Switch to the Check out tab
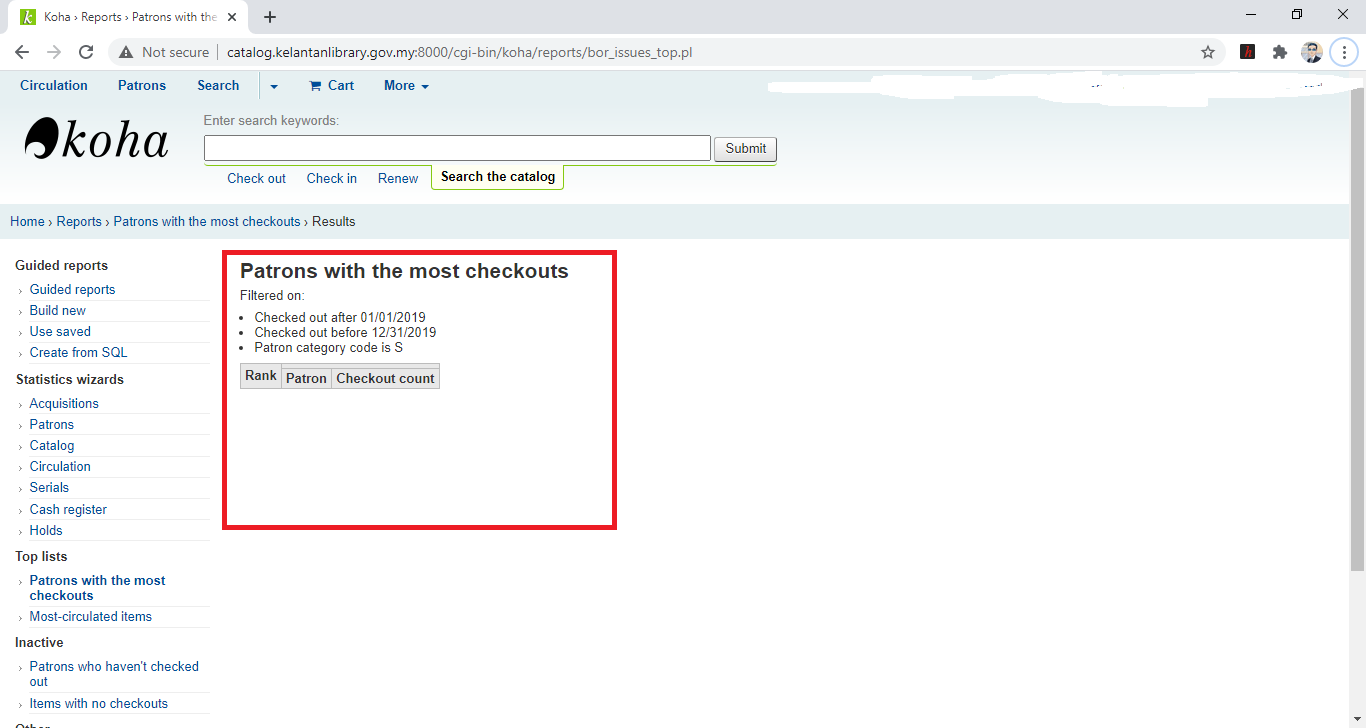Image resolution: width=1366 pixels, height=728 pixels. [x=256, y=178]
